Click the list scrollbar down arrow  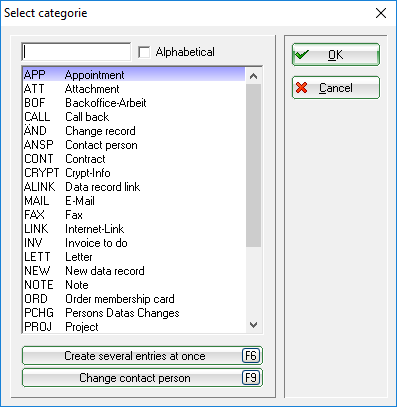pos(253,325)
